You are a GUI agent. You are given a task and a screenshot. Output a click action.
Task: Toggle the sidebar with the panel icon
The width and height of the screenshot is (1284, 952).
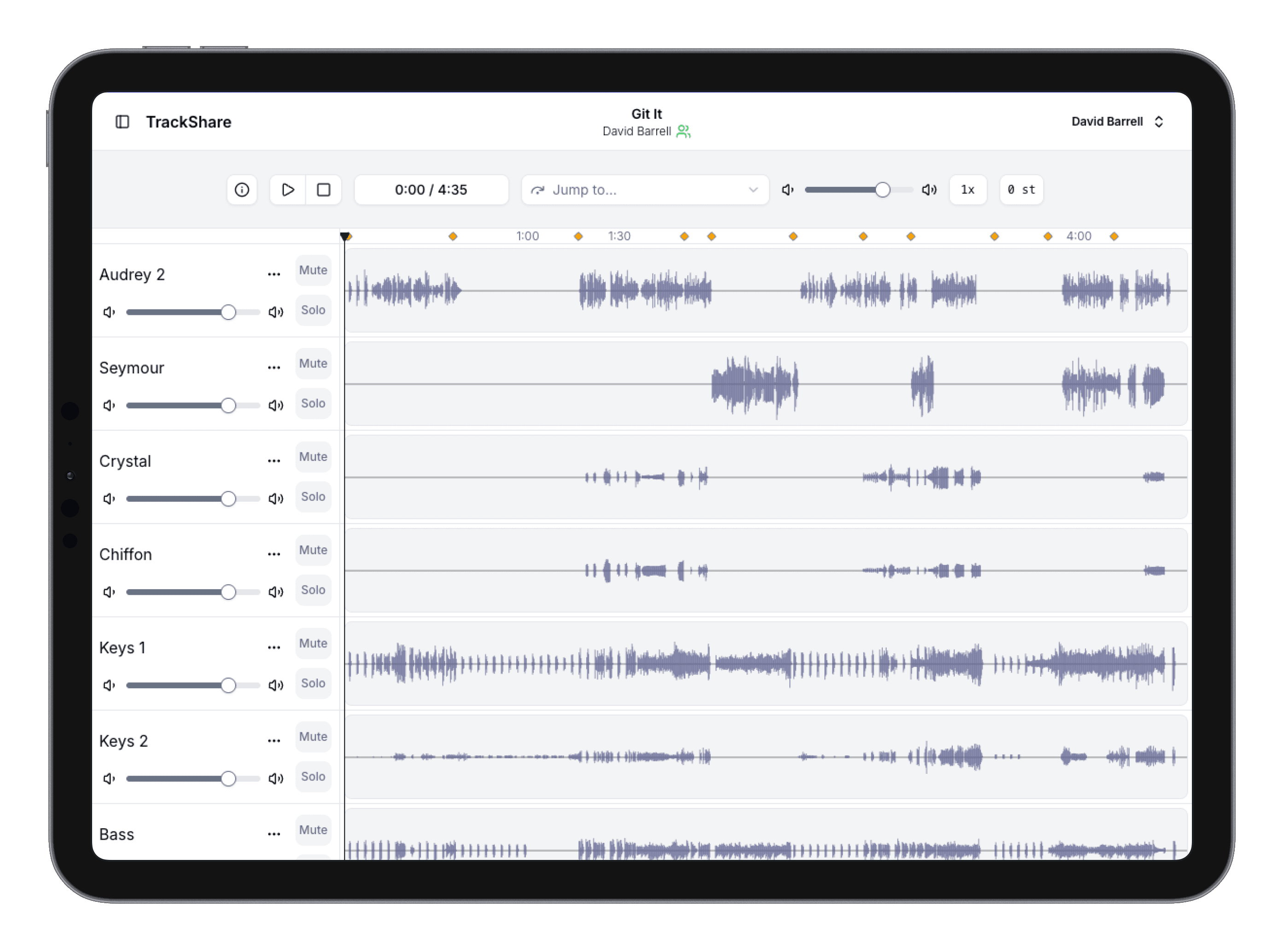click(x=123, y=122)
